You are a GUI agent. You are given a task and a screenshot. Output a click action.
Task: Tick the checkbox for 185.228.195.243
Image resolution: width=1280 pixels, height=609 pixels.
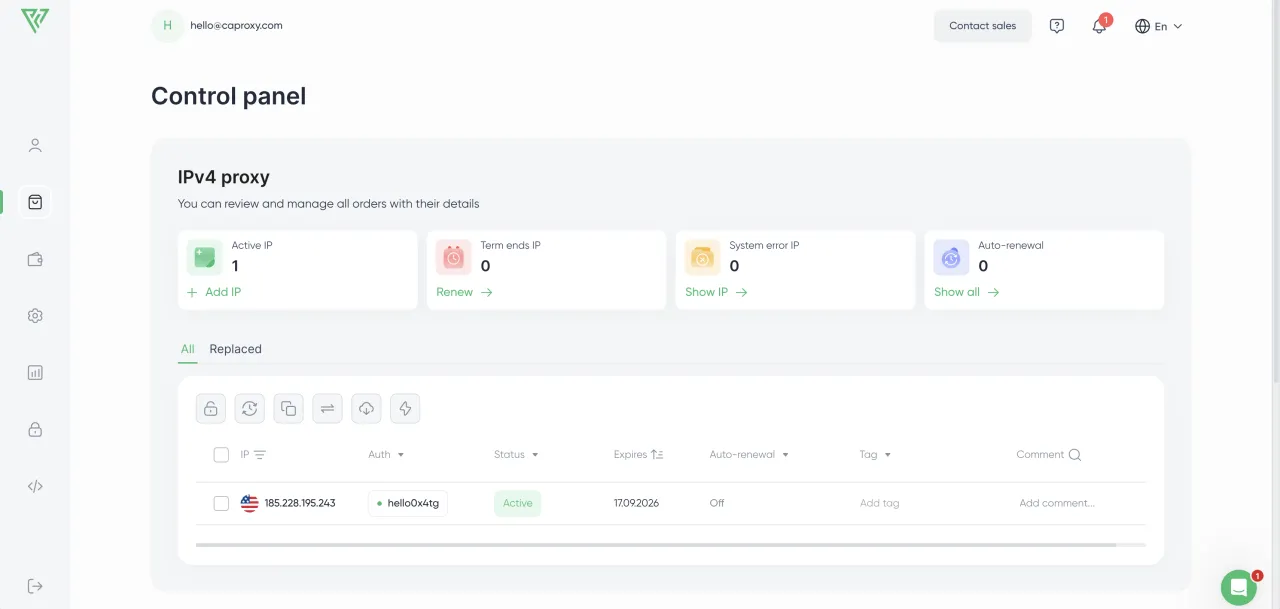(221, 503)
